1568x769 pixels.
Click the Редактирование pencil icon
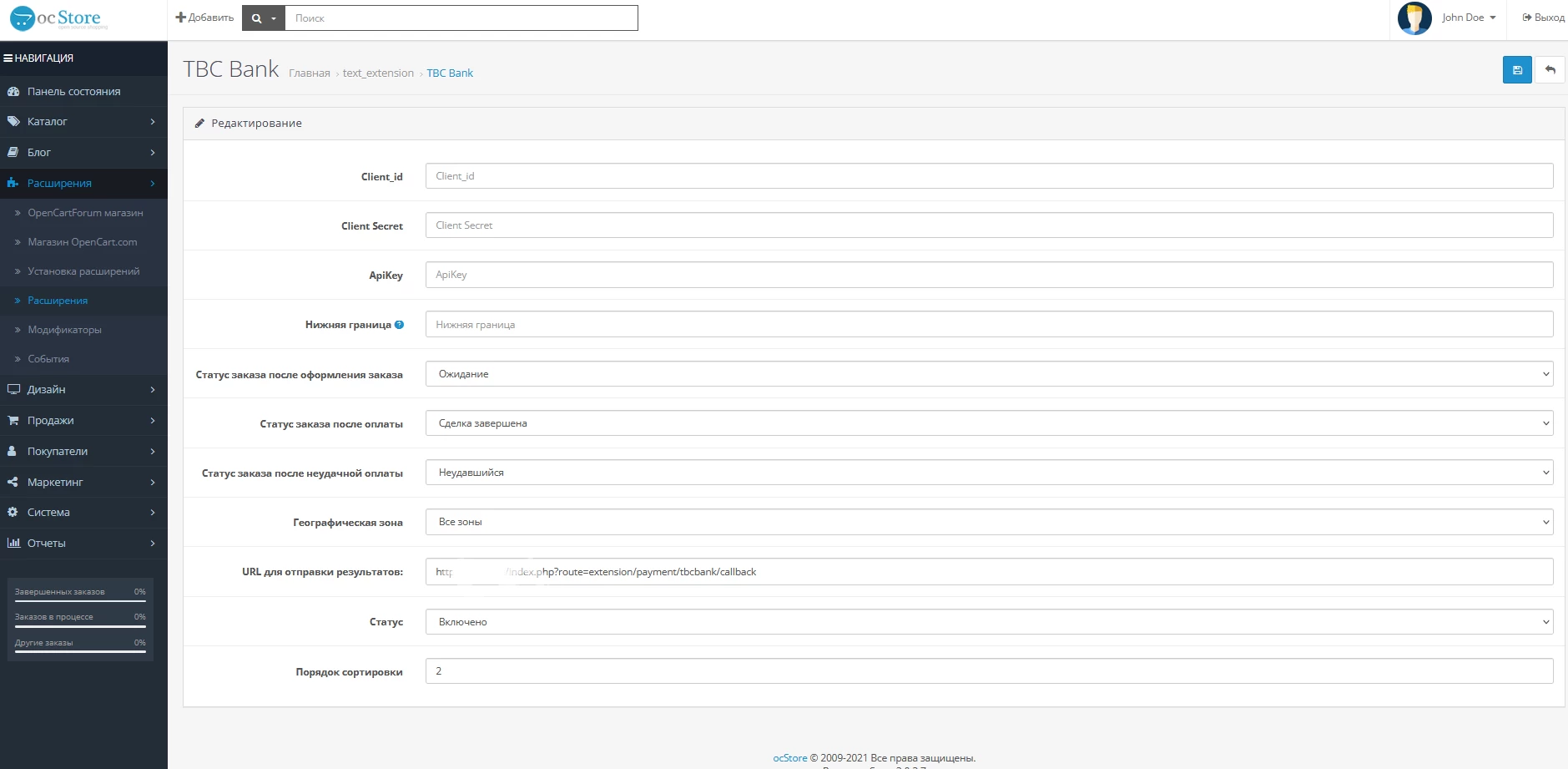(199, 124)
